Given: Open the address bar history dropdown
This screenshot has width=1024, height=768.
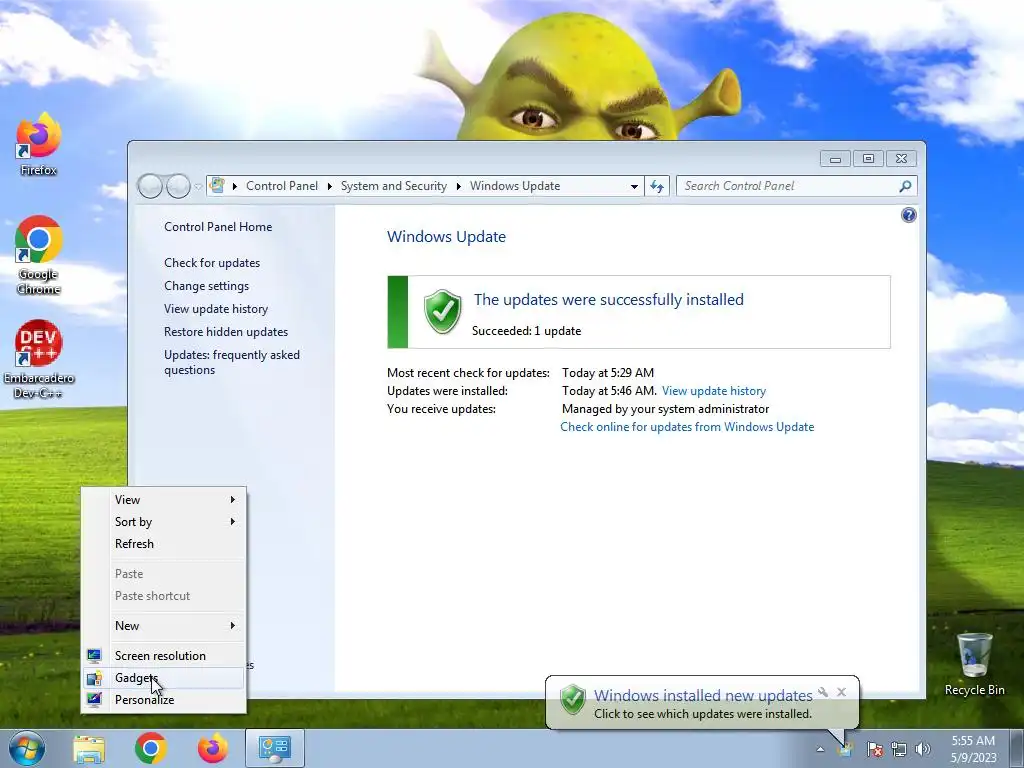Looking at the screenshot, I should pos(634,186).
